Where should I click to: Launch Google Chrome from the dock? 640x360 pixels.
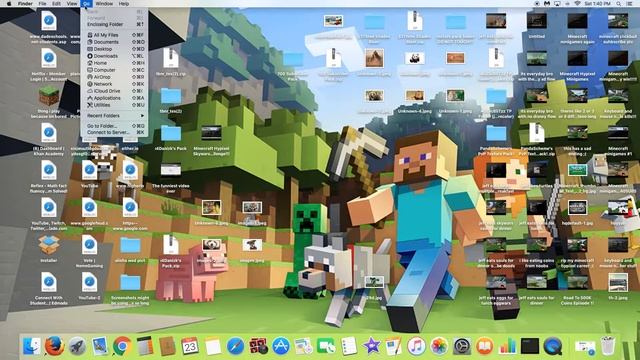click(x=122, y=346)
